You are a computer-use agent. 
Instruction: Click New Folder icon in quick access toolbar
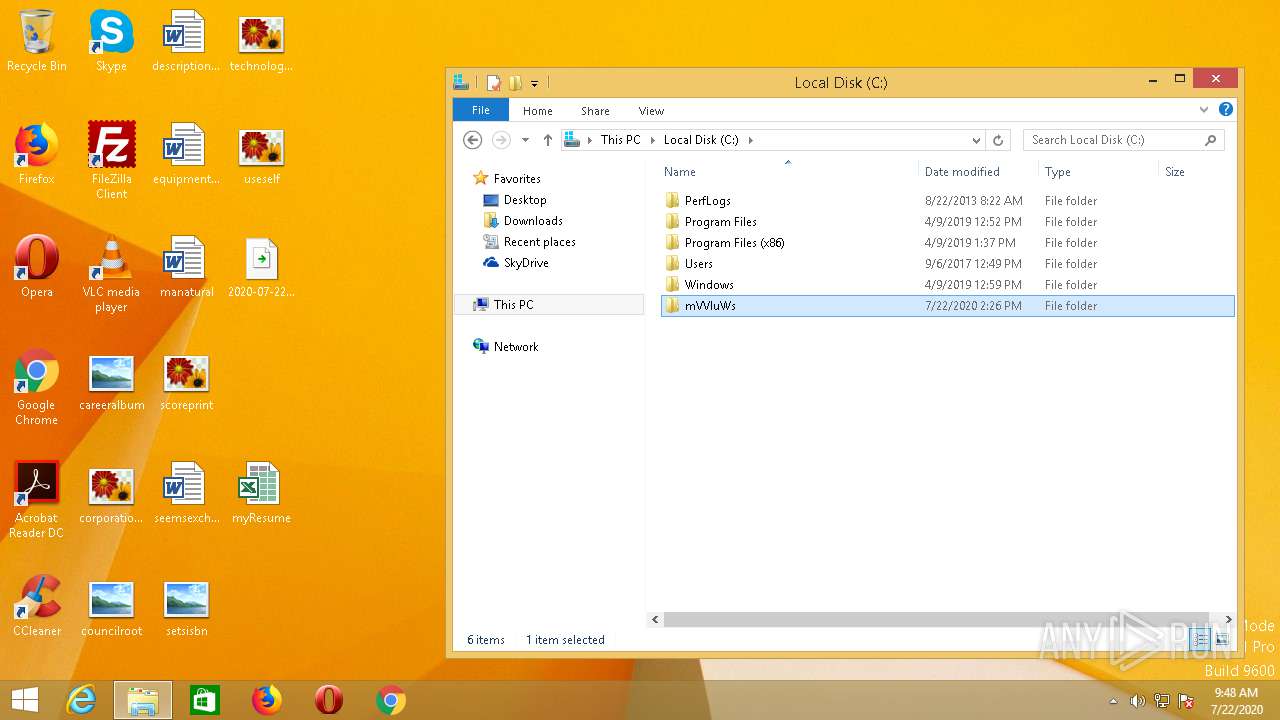coord(515,83)
